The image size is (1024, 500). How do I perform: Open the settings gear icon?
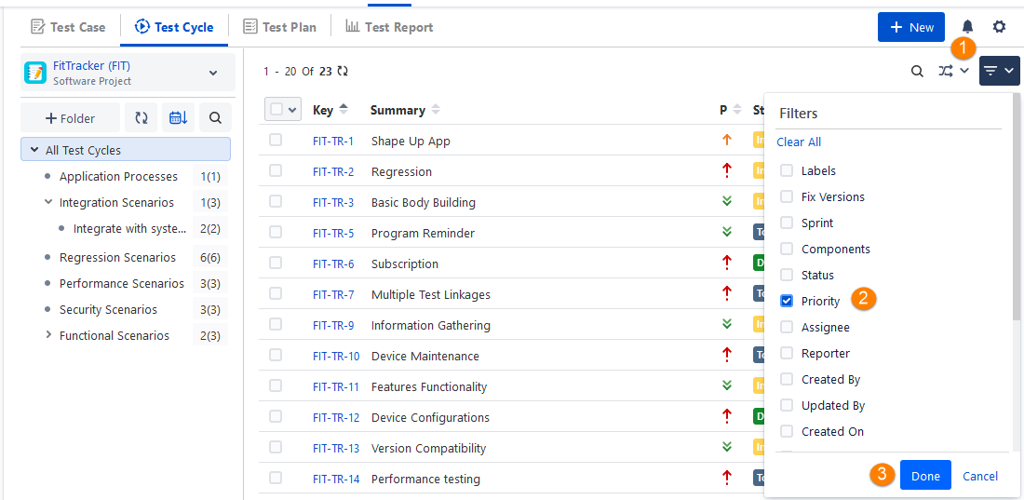(999, 27)
